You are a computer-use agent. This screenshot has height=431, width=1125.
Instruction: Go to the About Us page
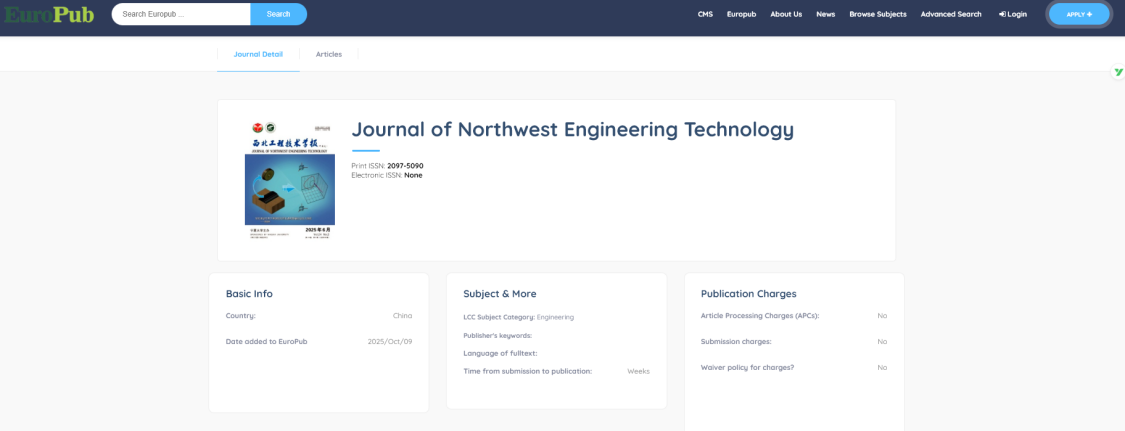pyautogui.click(x=786, y=14)
